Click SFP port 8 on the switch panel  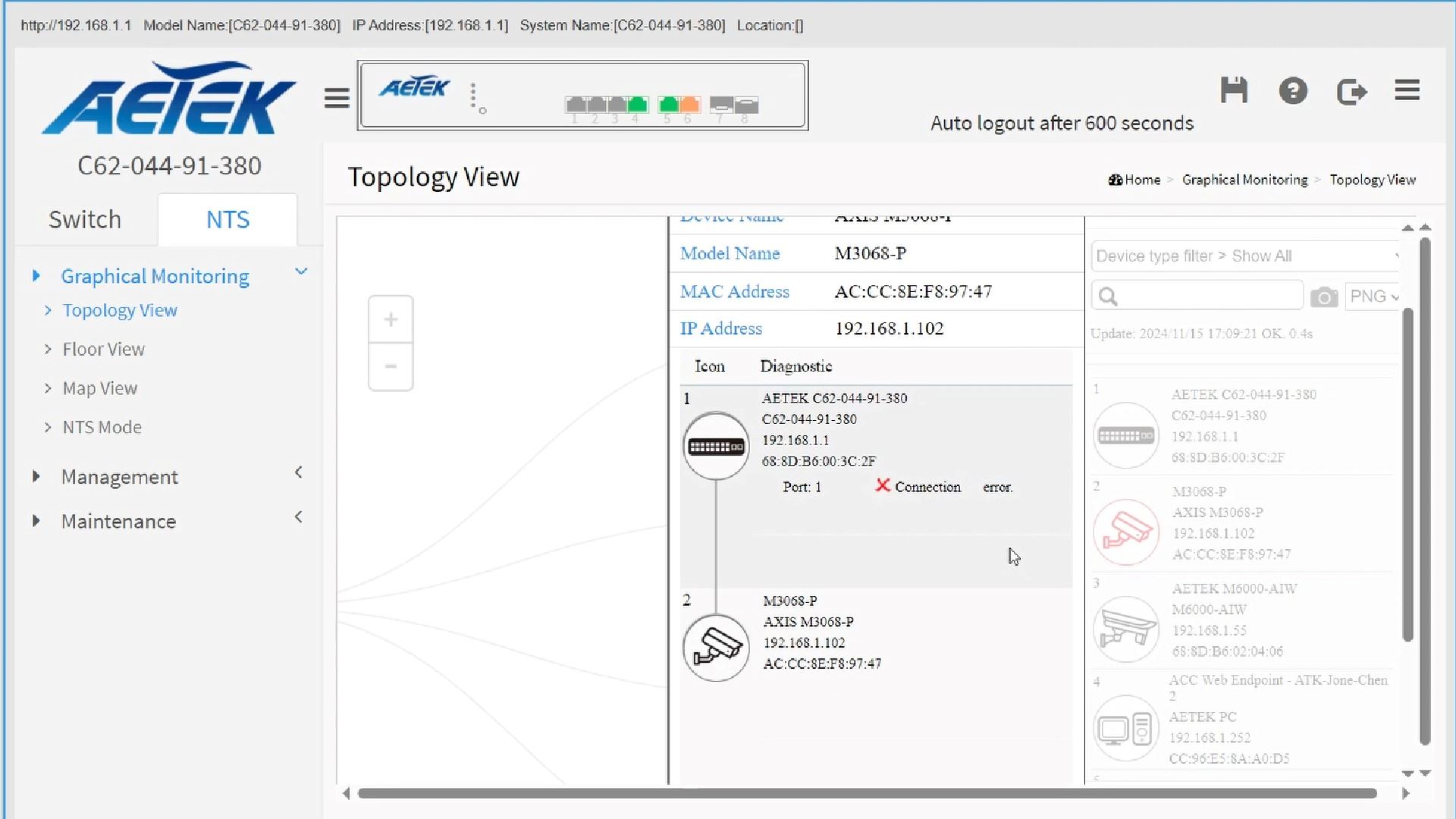(x=746, y=105)
